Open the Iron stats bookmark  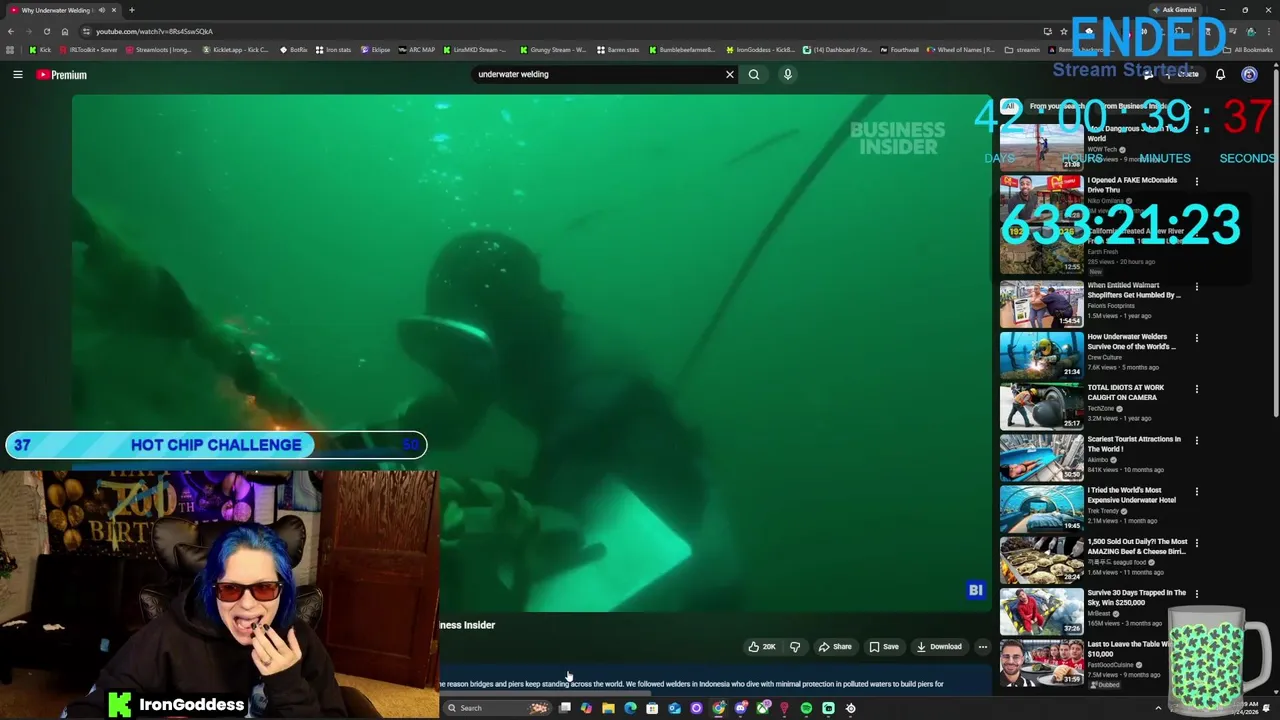[x=333, y=50]
